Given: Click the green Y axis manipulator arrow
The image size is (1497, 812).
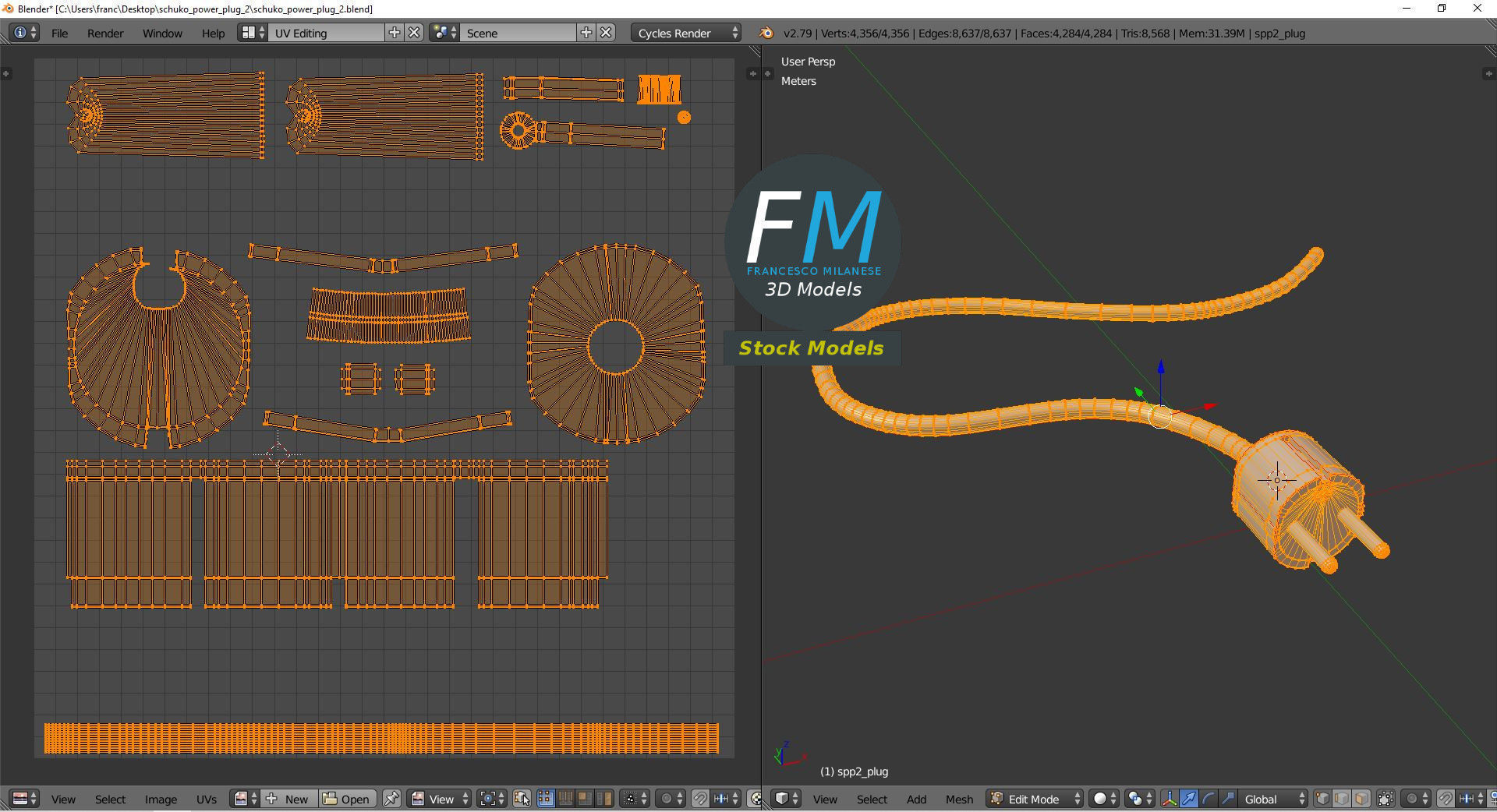Looking at the screenshot, I should pos(1139,392).
